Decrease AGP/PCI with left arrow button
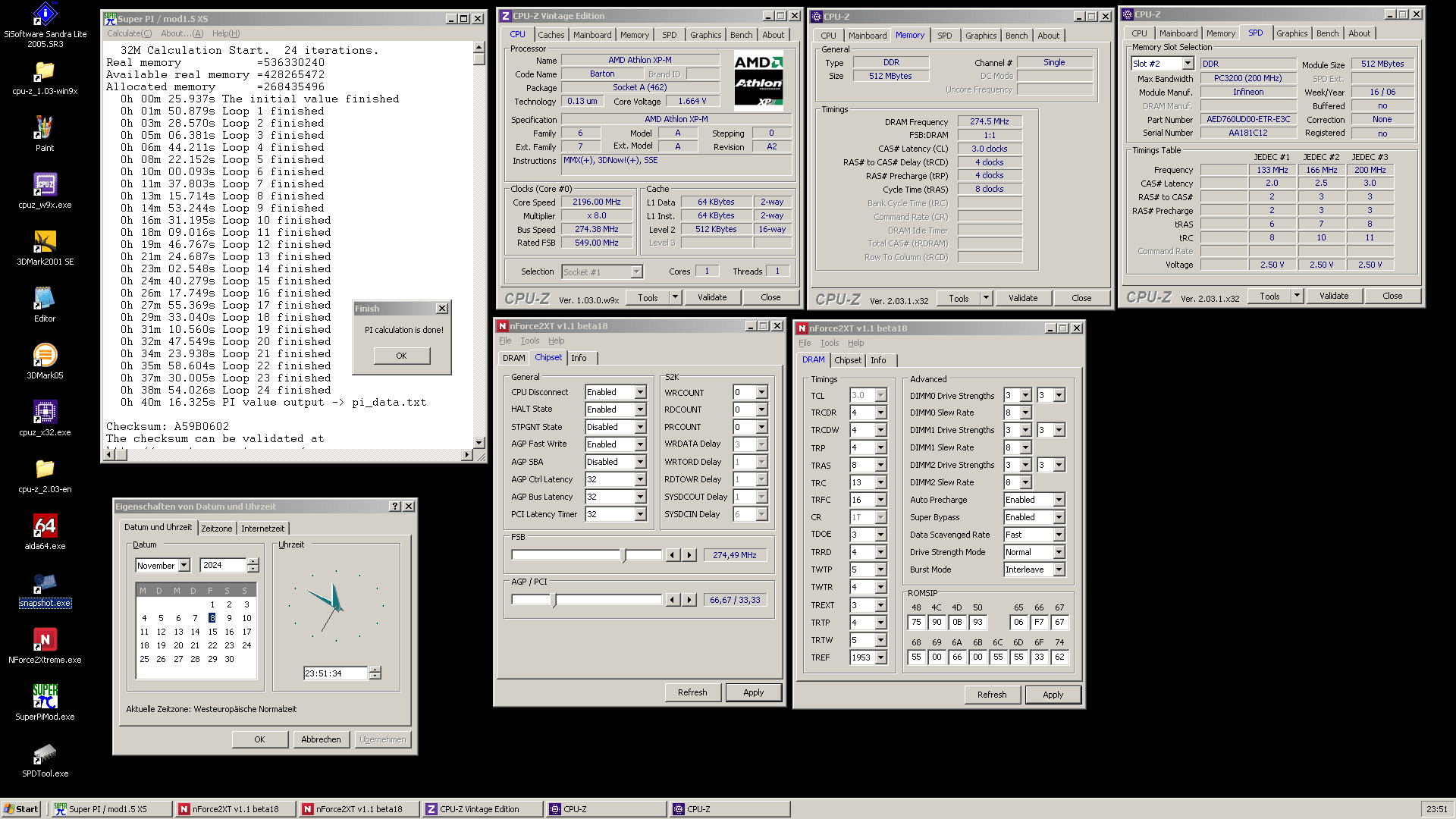This screenshot has width=1456, height=819. pos(673,600)
